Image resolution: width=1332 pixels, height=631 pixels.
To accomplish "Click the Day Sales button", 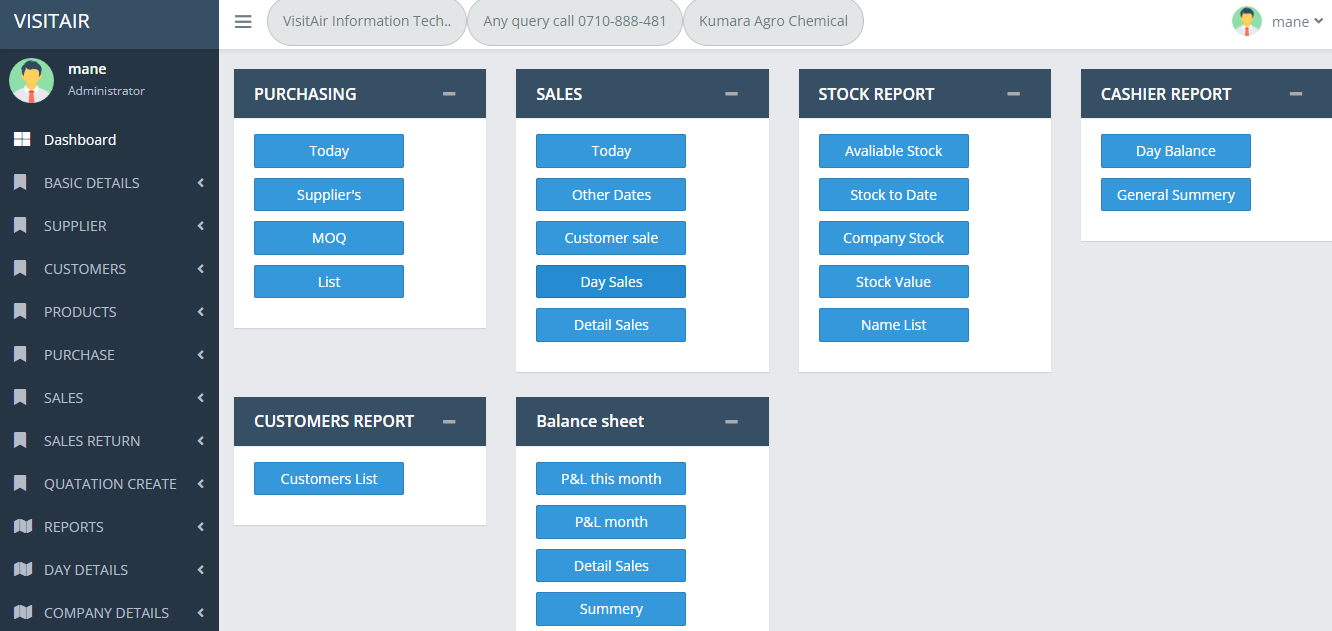I will point(611,282).
